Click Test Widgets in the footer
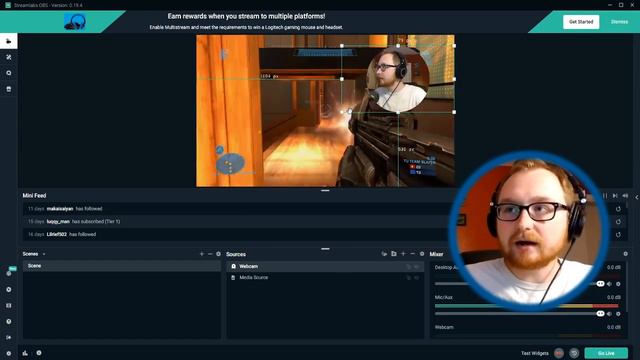Screen dimensions: 640x360 [534, 353]
